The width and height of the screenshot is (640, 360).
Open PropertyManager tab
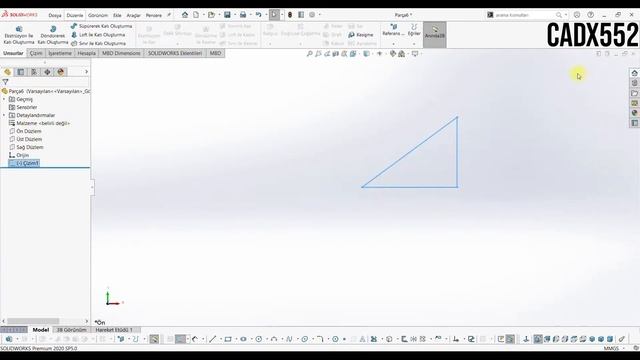[x=20, y=72]
